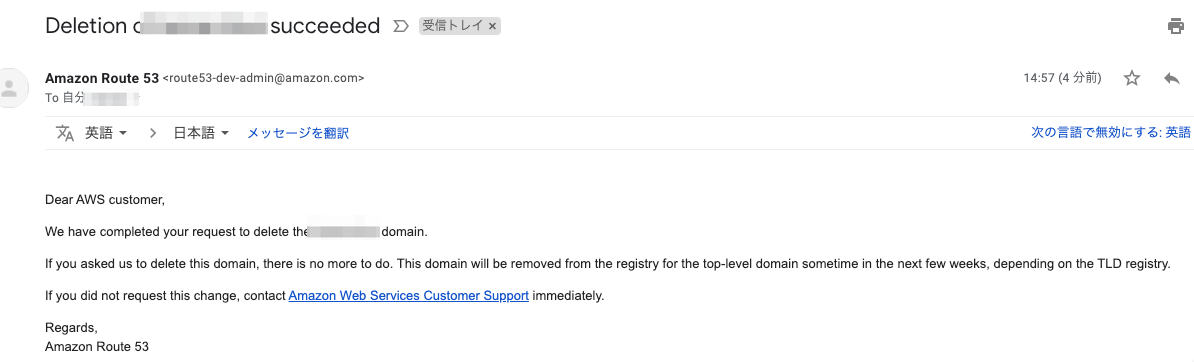Click メッセージを翻訳 to translate message
The image size is (1194, 362).
point(298,133)
